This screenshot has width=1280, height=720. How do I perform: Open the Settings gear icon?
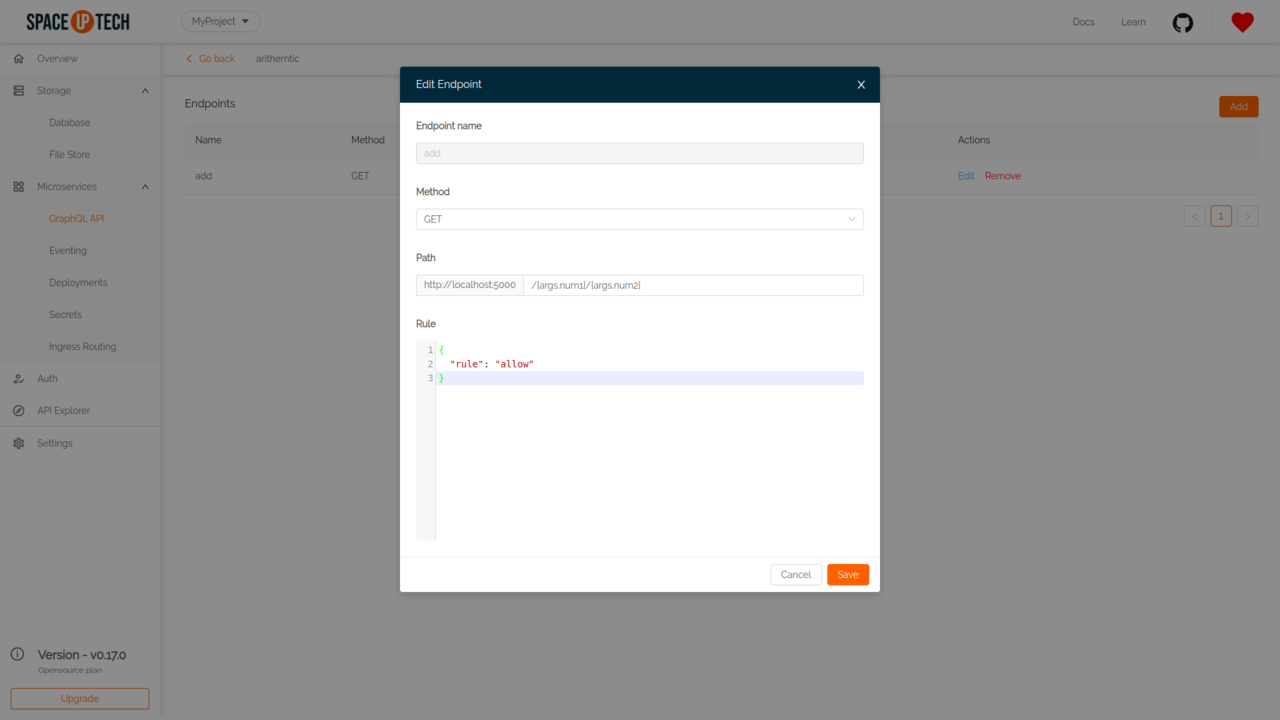(16, 443)
